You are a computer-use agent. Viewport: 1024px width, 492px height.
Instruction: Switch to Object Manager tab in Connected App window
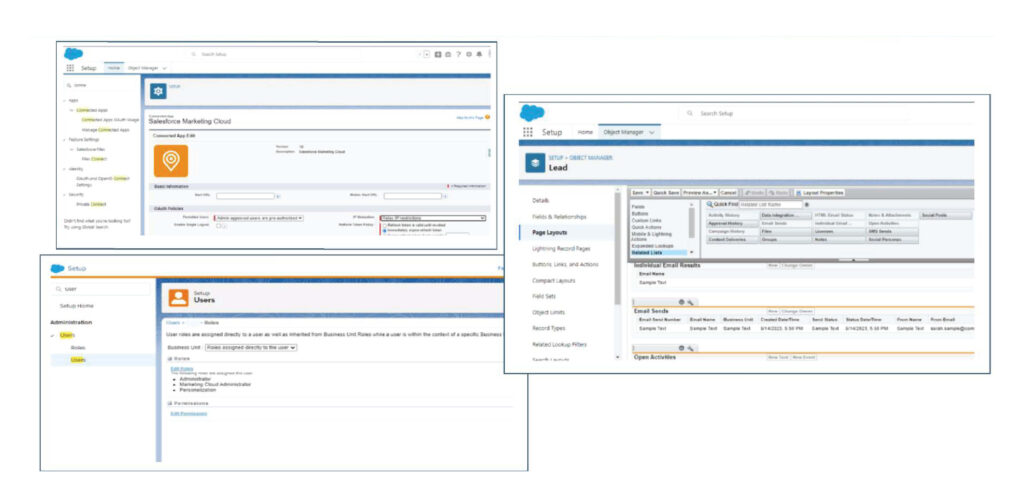pos(143,67)
